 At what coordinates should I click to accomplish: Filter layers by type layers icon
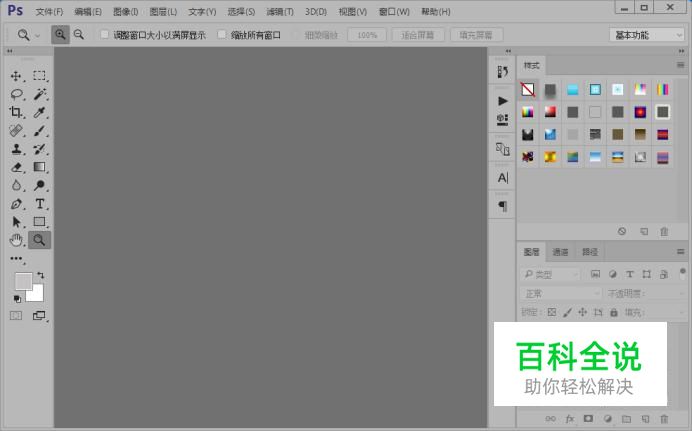tap(629, 274)
